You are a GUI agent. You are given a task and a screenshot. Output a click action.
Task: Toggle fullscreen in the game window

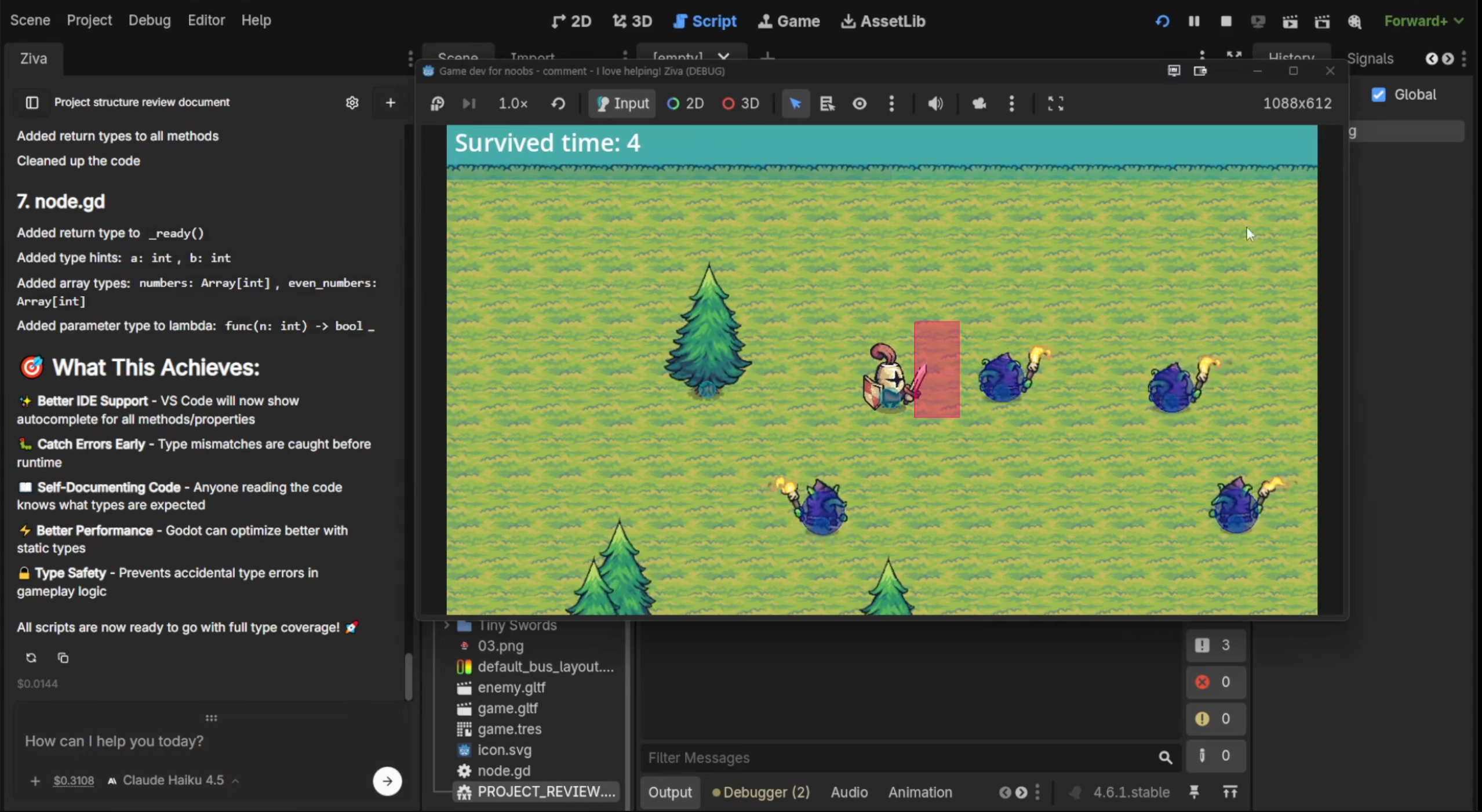[x=1056, y=104]
